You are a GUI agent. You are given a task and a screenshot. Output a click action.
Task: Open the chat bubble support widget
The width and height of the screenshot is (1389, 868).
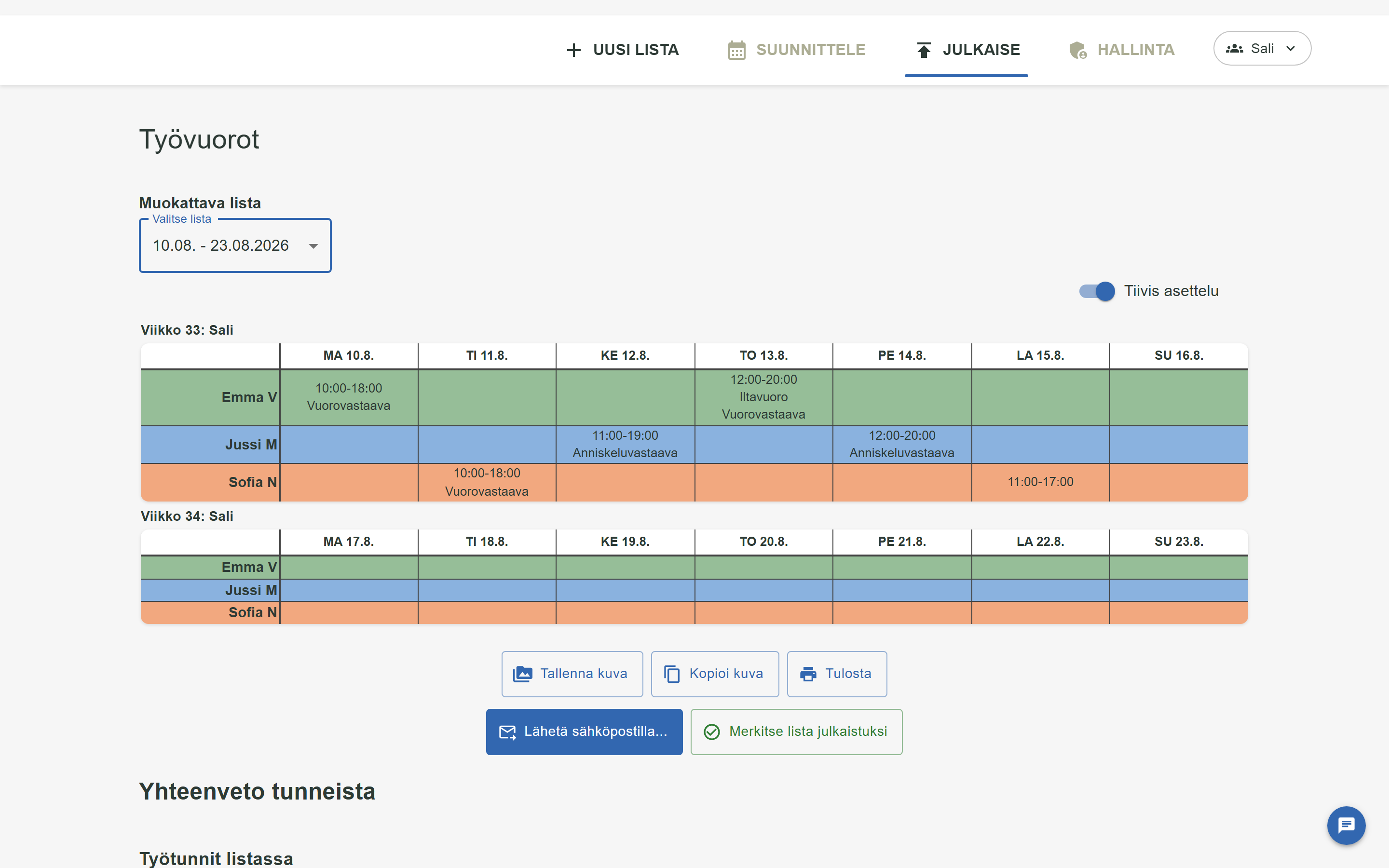pos(1346,826)
